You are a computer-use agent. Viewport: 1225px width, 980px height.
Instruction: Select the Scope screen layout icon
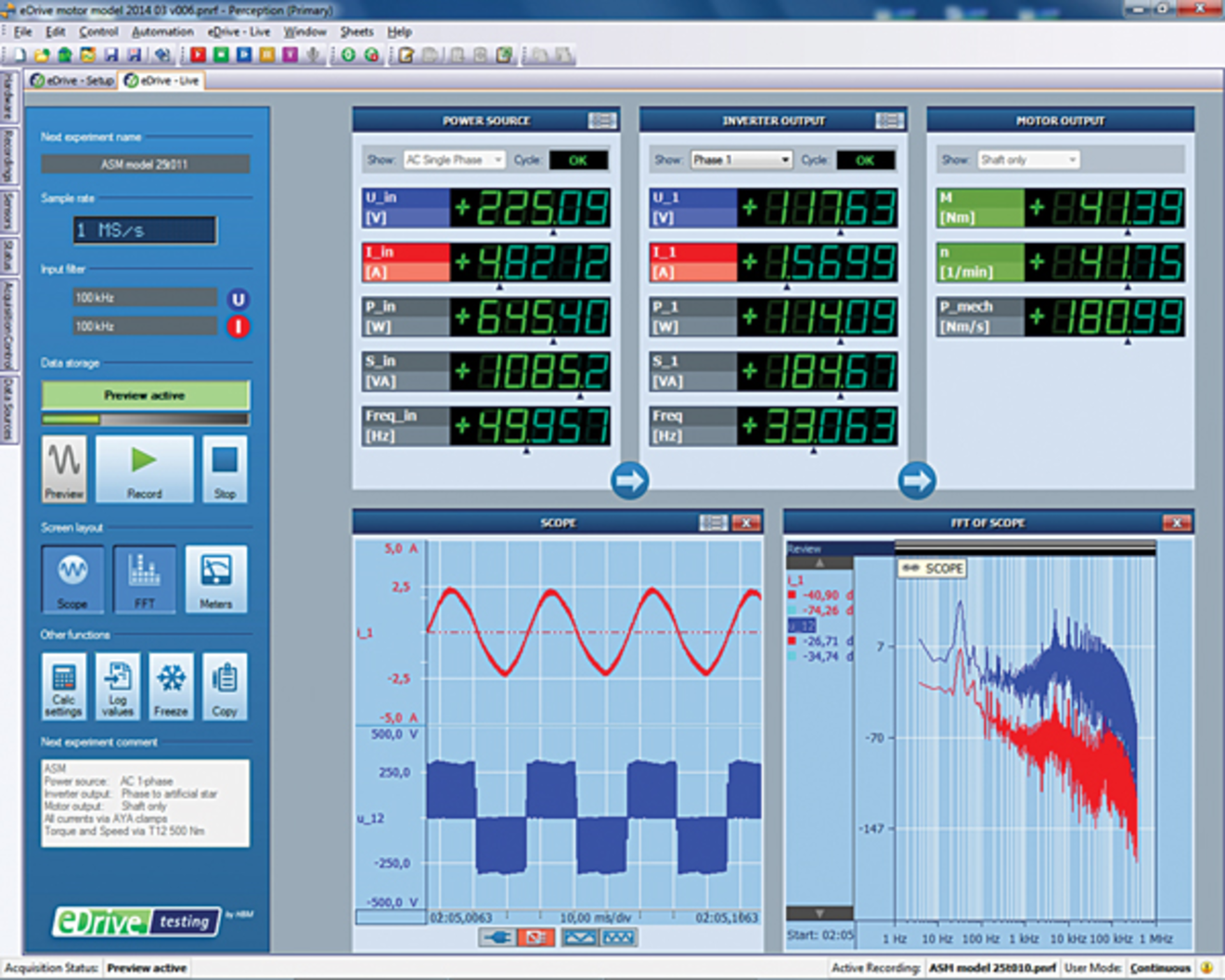[x=72, y=579]
